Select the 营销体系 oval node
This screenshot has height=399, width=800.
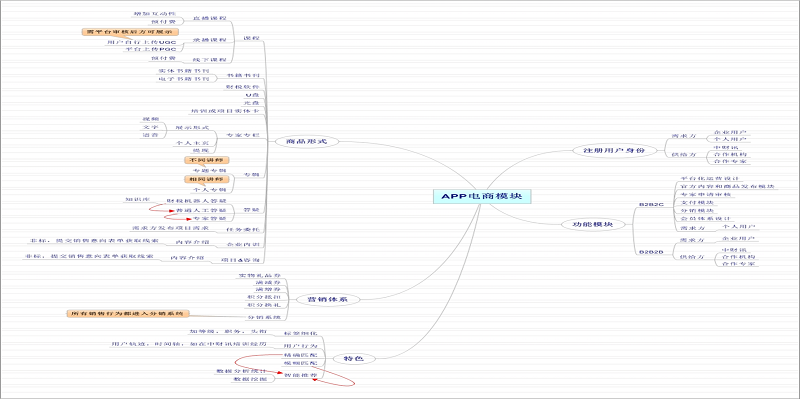328,300
